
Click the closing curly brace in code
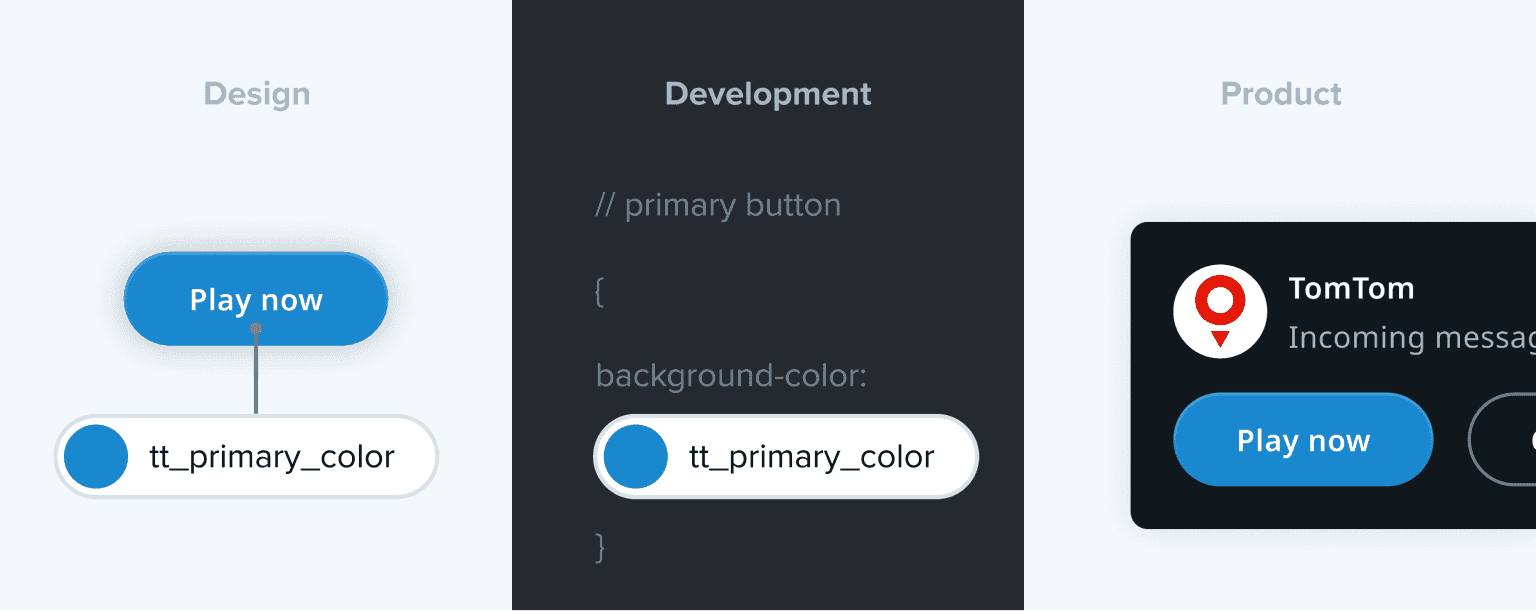[x=600, y=547]
